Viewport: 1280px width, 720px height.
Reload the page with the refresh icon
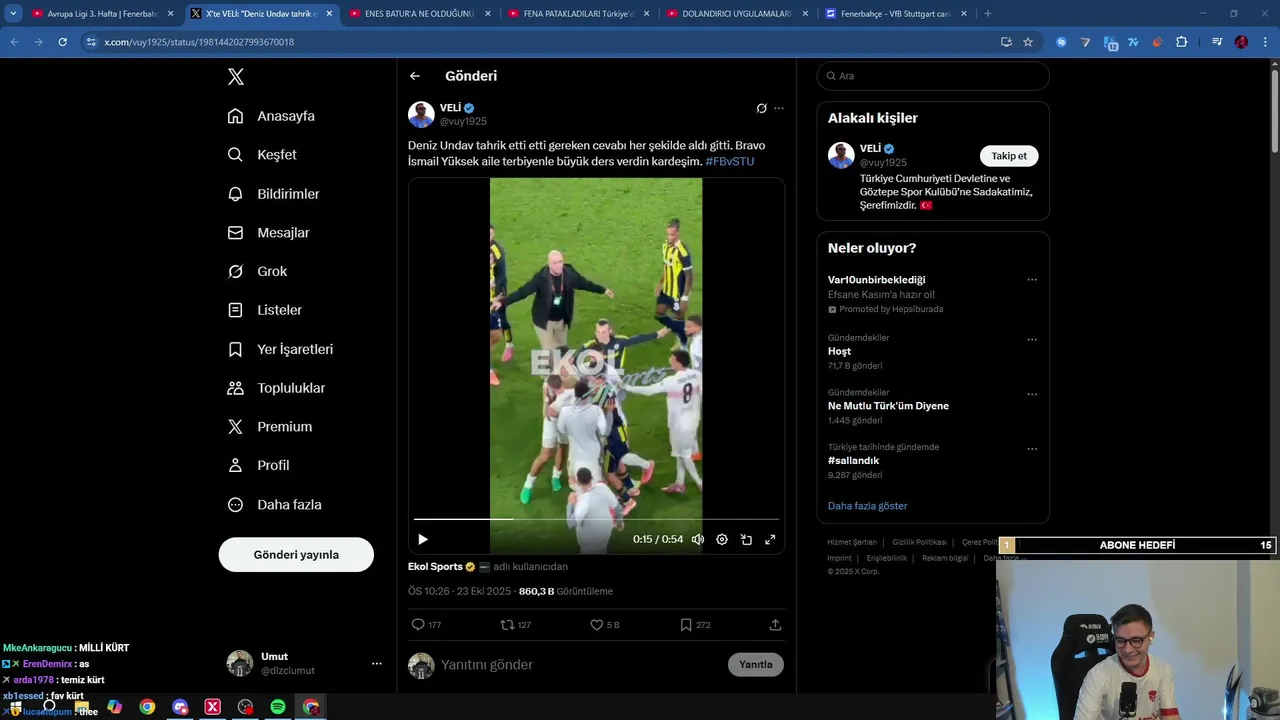pos(62,42)
